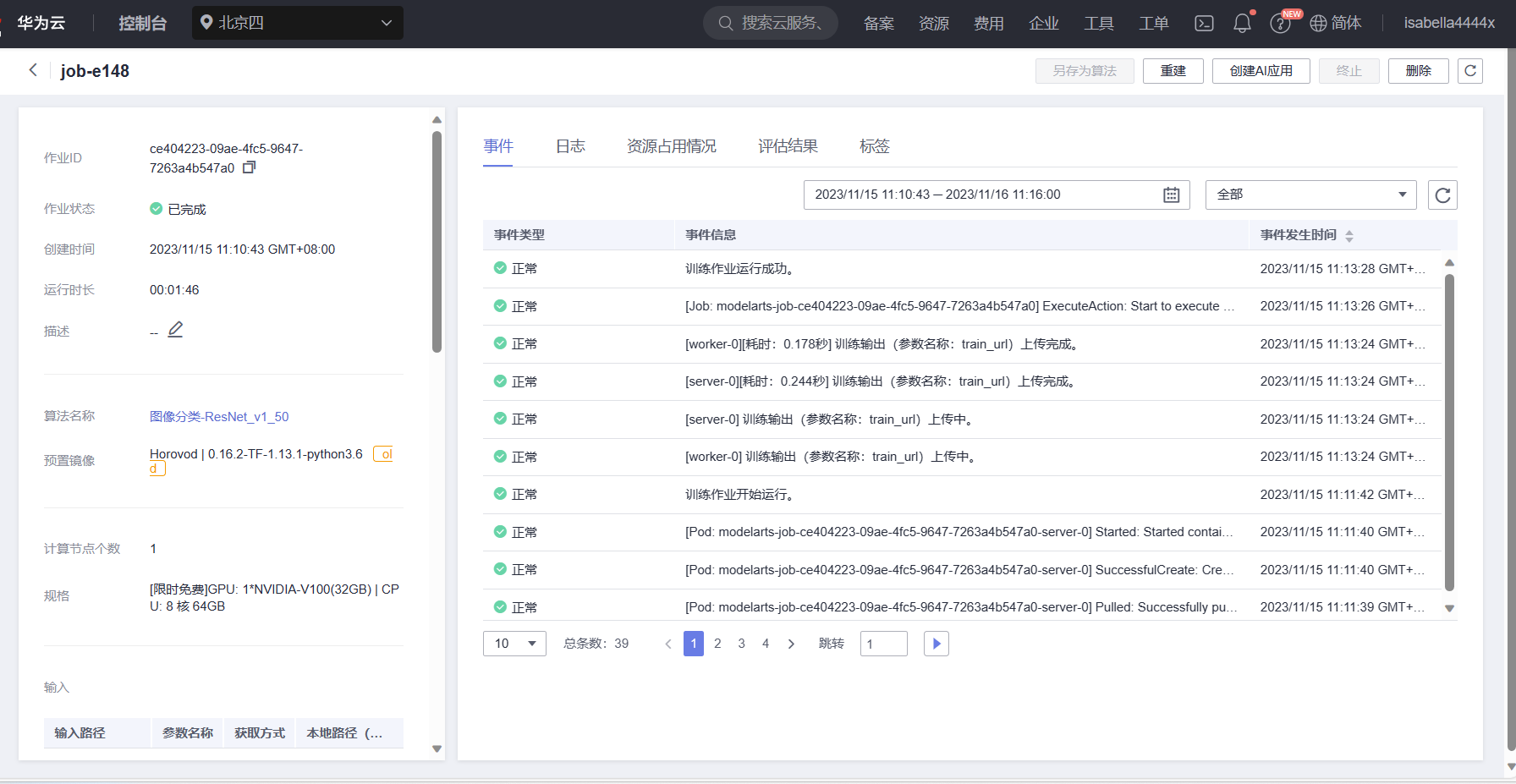Open the algorithm link 图像分类-ResNet_v1_50
Viewport: 1516px width, 784px height.
(x=219, y=417)
